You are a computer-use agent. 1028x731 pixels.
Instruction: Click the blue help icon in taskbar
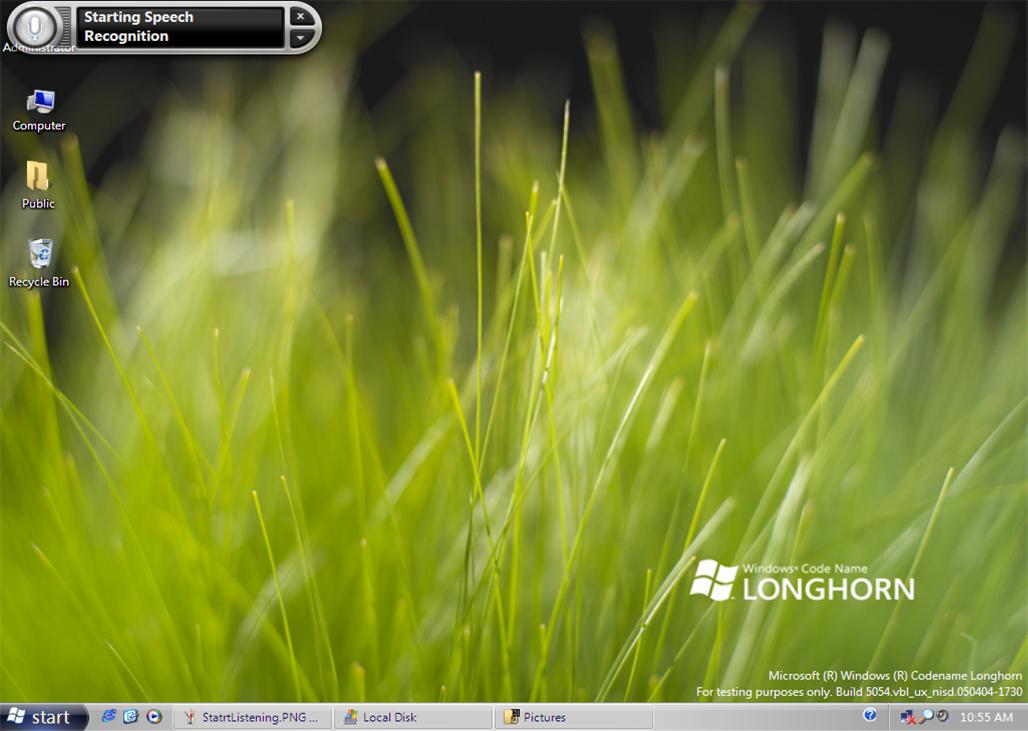click(x=870, y=715)
